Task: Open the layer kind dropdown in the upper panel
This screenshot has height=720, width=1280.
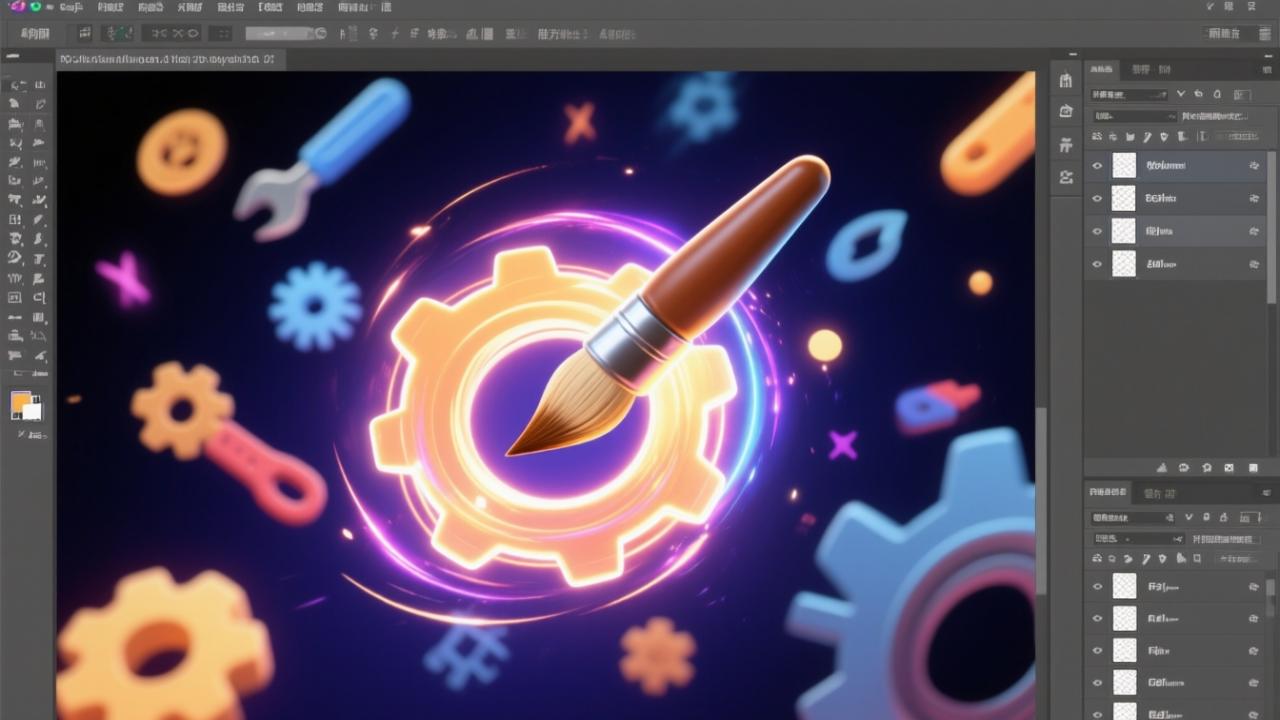Action: (x=1129, y=95)
